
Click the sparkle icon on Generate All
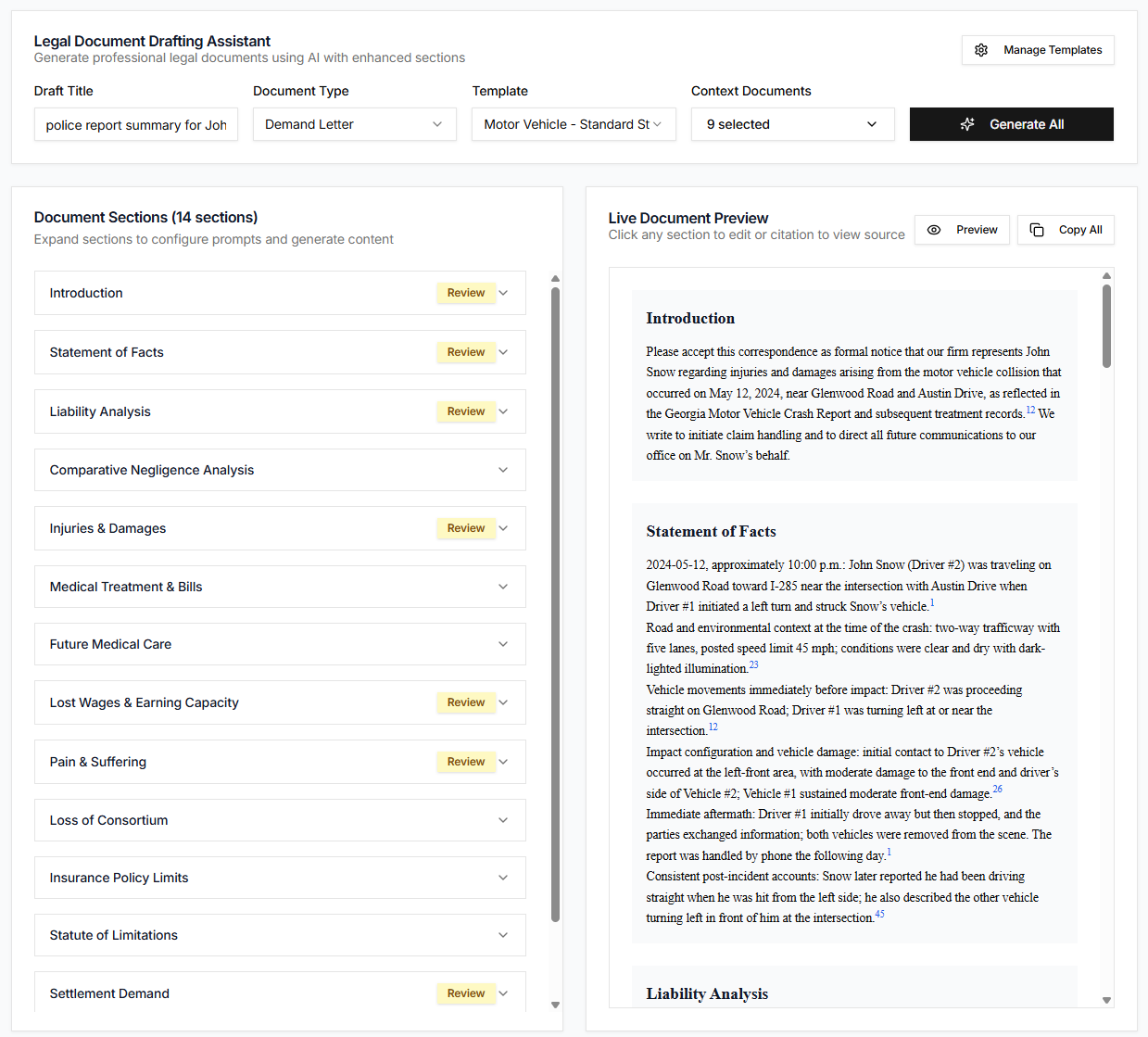pos(967,124)
